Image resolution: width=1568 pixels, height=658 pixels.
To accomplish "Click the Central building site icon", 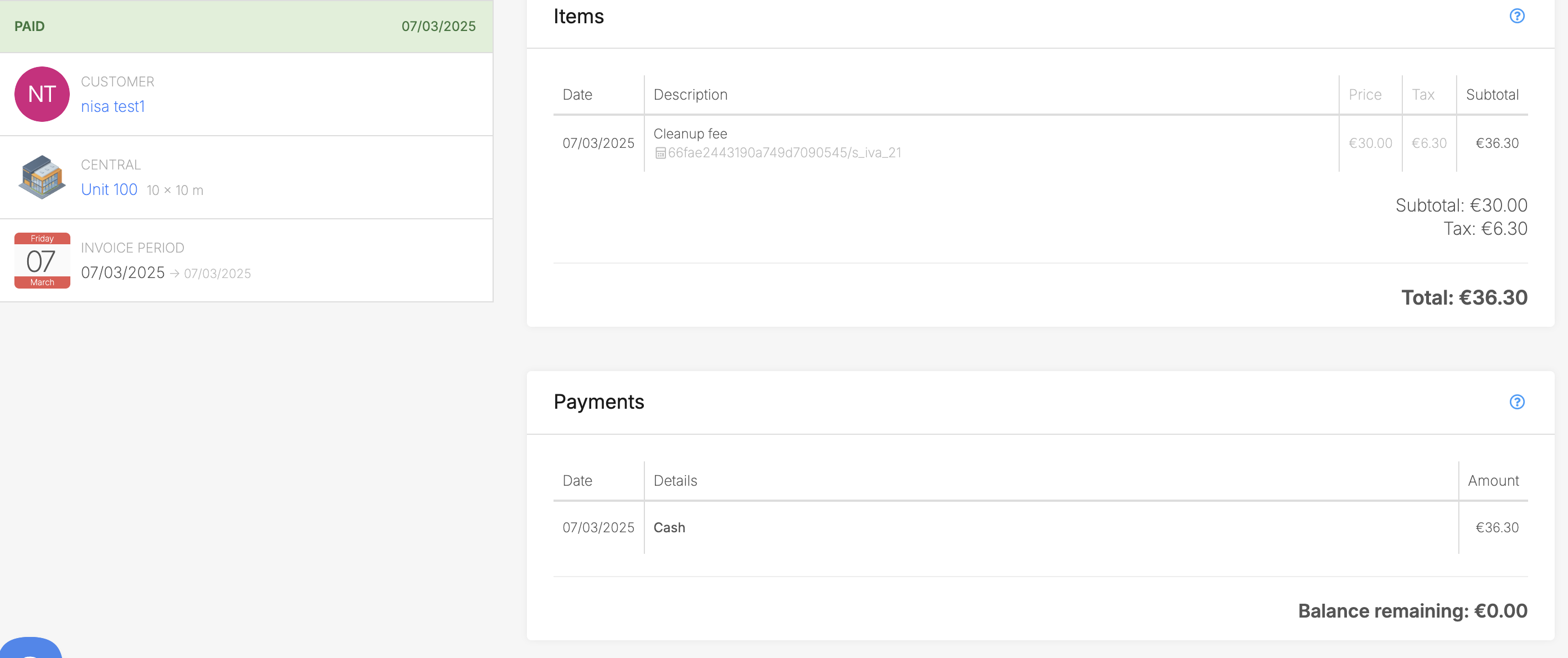I will tap(42, 177).
